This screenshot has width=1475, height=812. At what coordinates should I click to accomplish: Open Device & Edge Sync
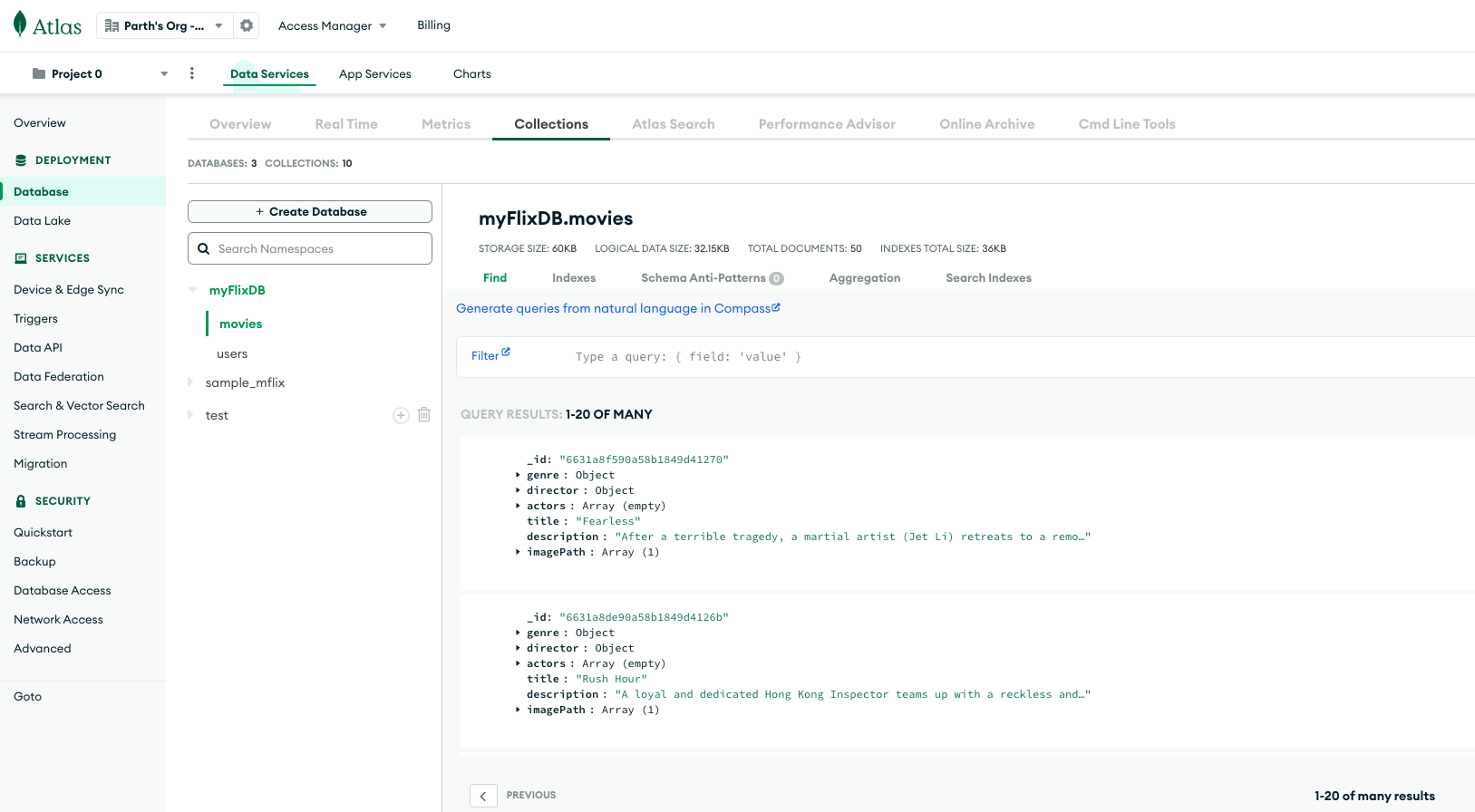pyautogui.click(x=69, y=290)
